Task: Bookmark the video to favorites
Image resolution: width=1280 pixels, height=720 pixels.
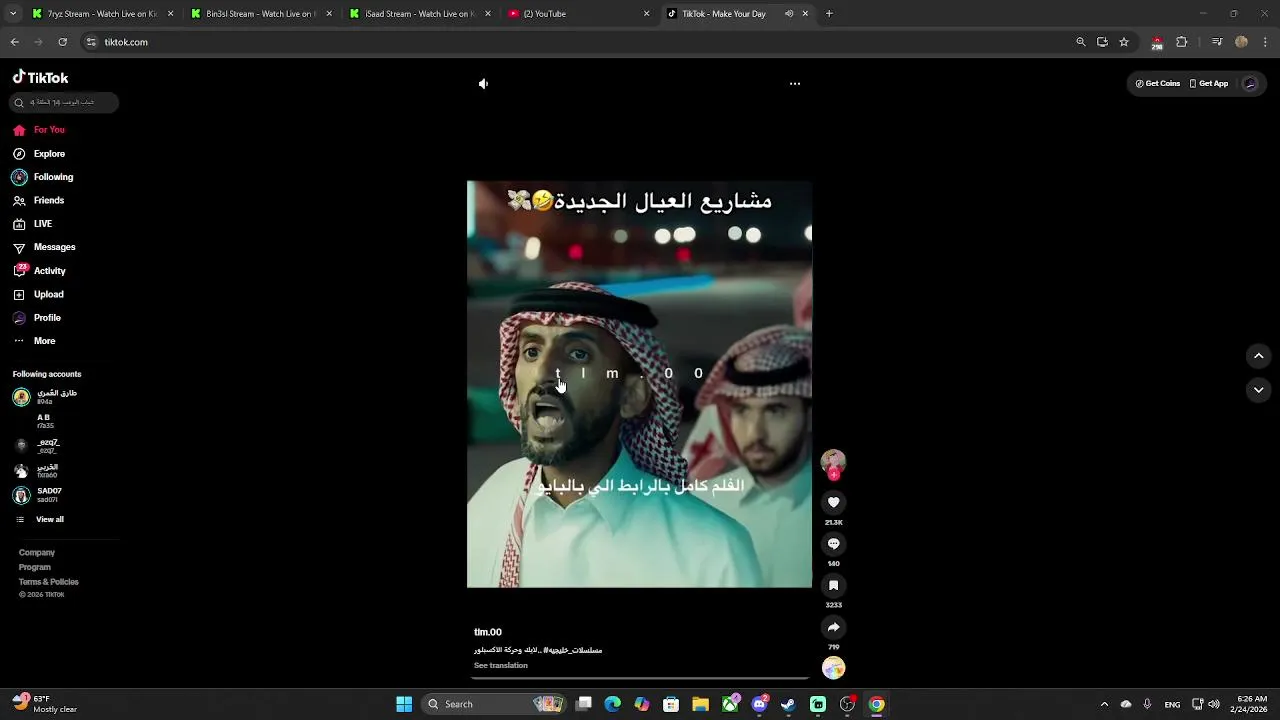Action: click(833, 586)
